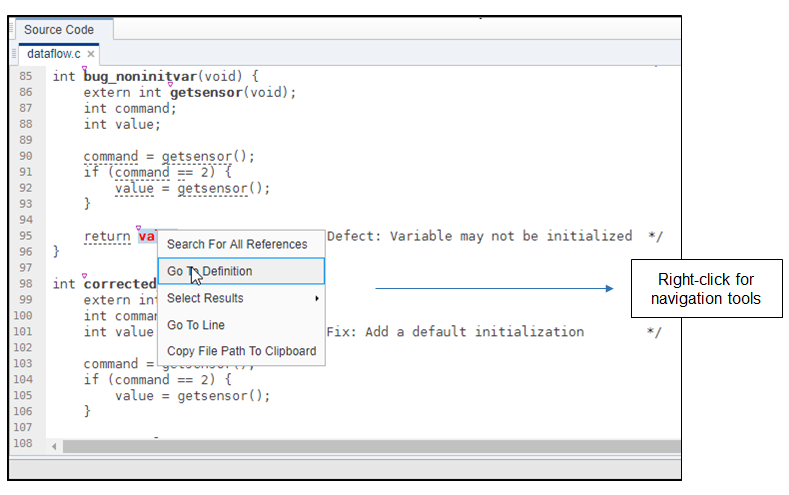
Task: Select the dataflow.c file tab
Action: point(54,54)
